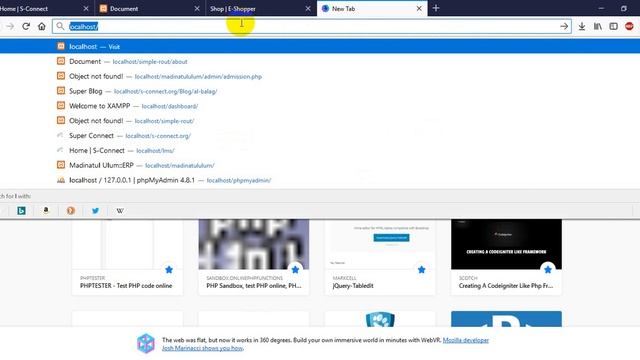Choose Home | S-Connect localhost/lms suggestion
This screenshot has width=640, height=360.
[x=320, y=151]
